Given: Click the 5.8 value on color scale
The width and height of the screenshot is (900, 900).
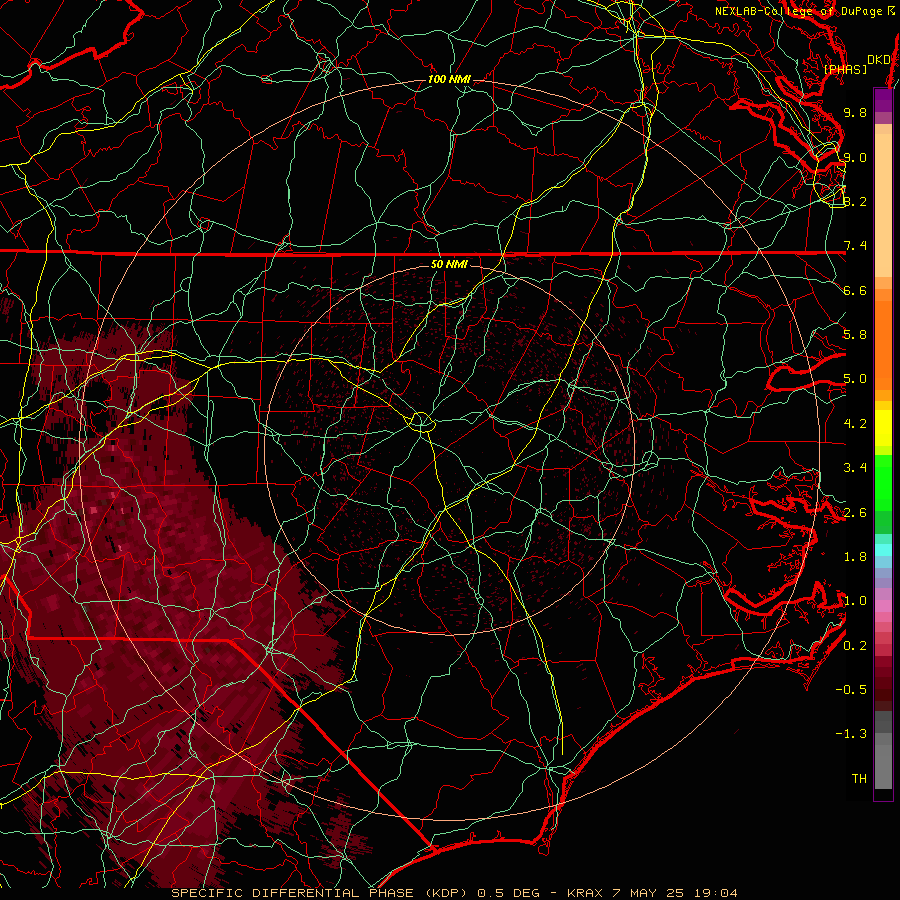Looking at the screenshot, I should point(855,335).
